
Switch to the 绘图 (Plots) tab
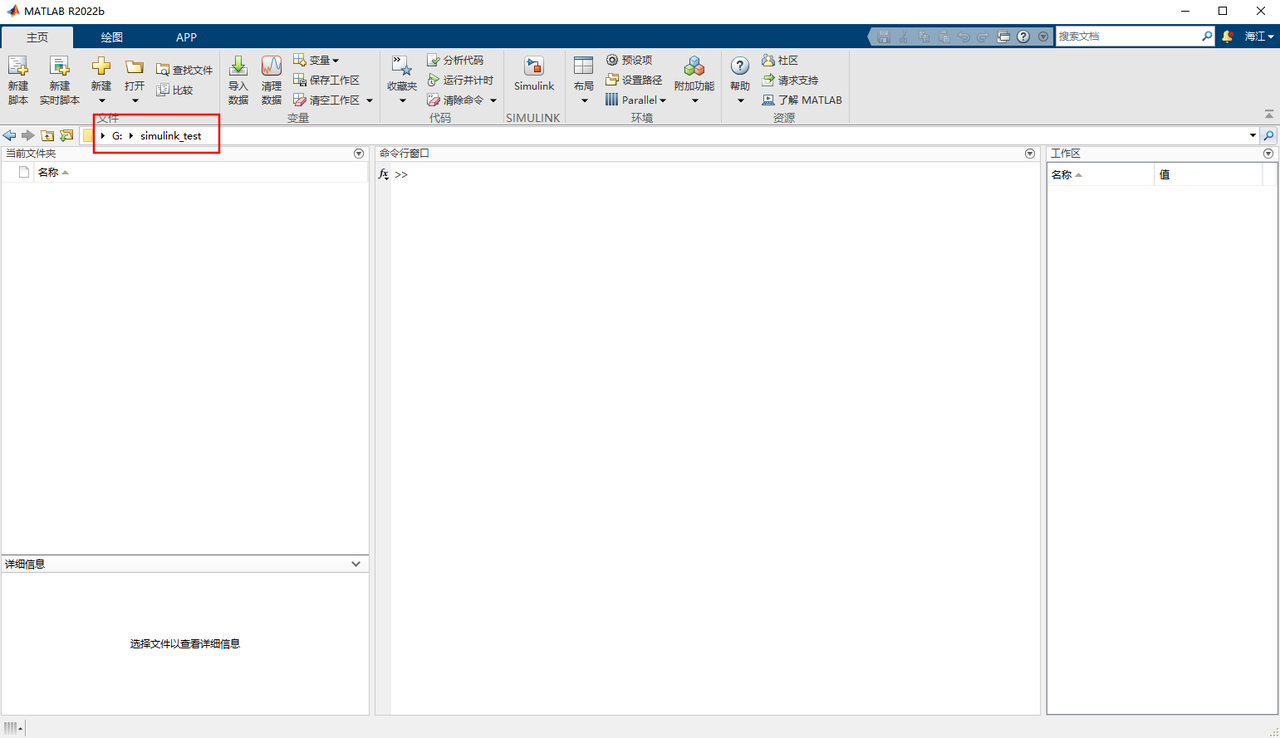(x=111, y=37)
